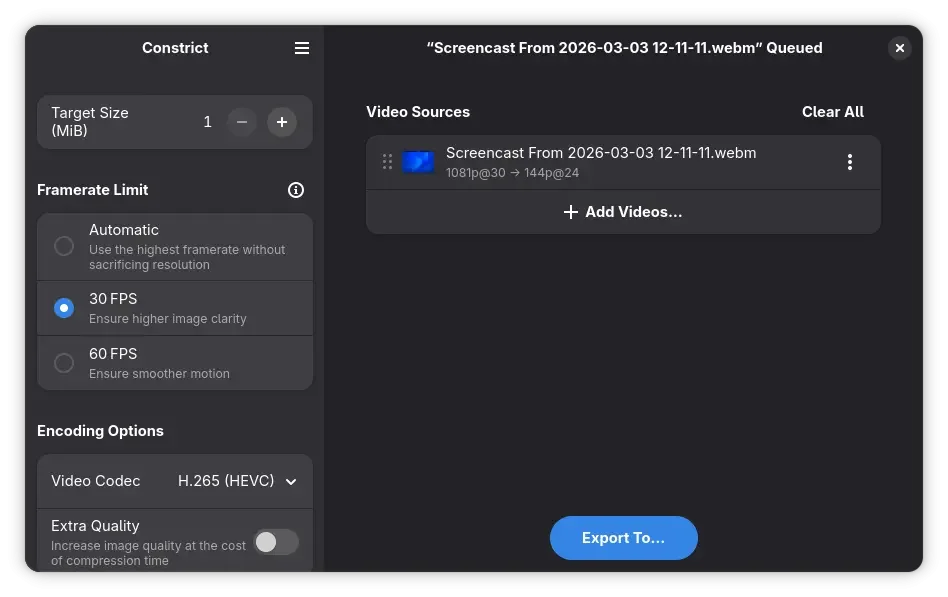The width and height of the screenshot is (948, 597).
Task: Click the Screencast video thumbnail
Action: click(418, 161)
